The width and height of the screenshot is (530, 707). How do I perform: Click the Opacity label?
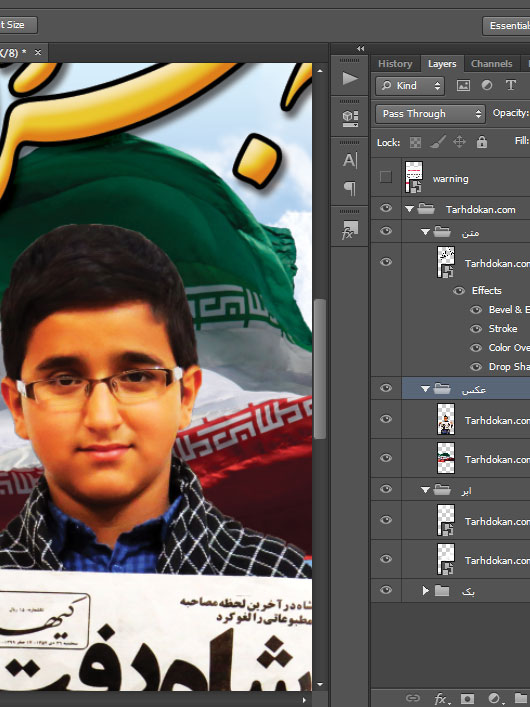(x=510, y=113)
